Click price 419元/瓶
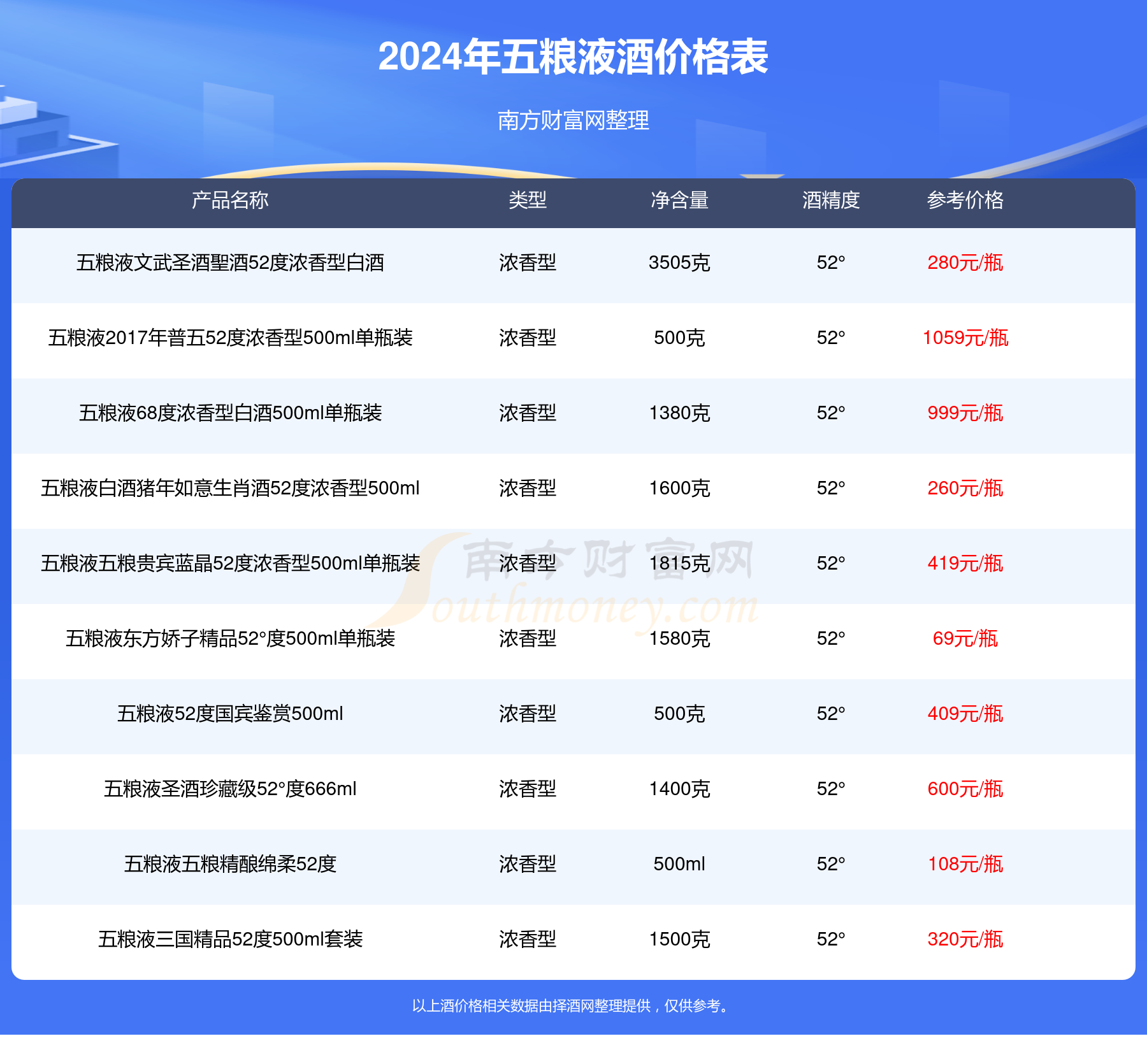Screen dimensions: 1147x1064 pyautogui.click(x=965, y=563)
